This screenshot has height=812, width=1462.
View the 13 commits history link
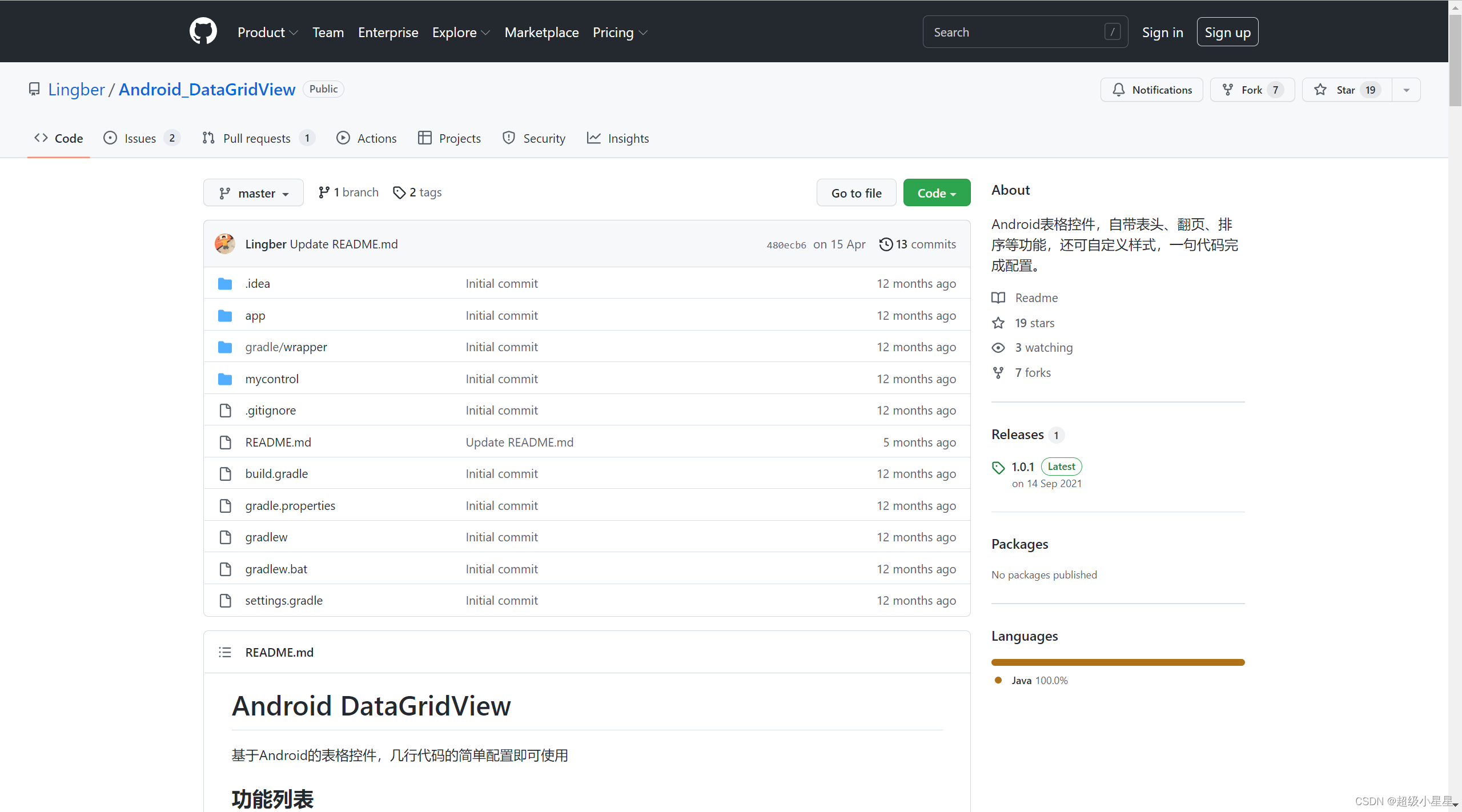coord(918,244)
